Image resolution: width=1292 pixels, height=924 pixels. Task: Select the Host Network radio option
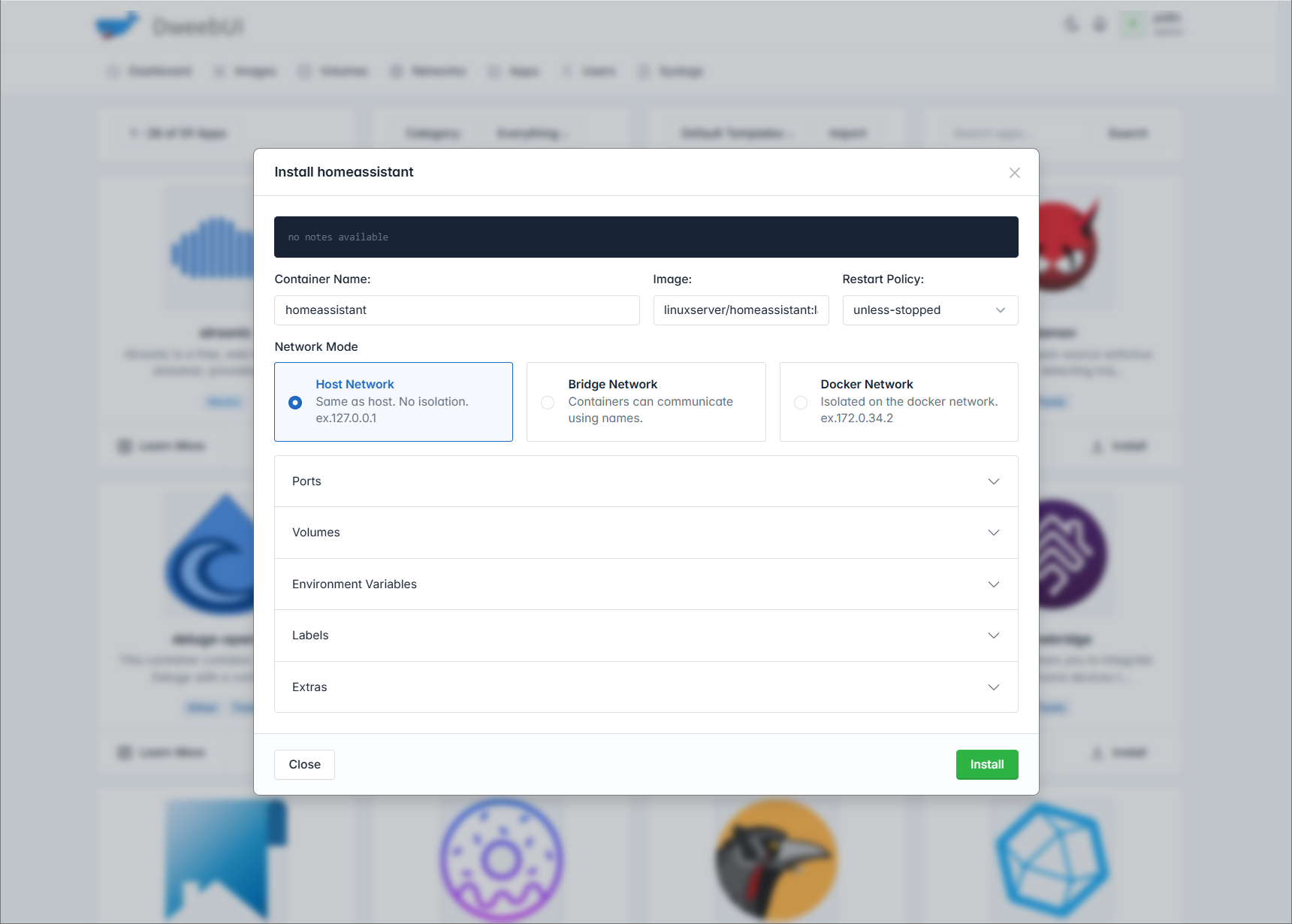tap(295, 403)
